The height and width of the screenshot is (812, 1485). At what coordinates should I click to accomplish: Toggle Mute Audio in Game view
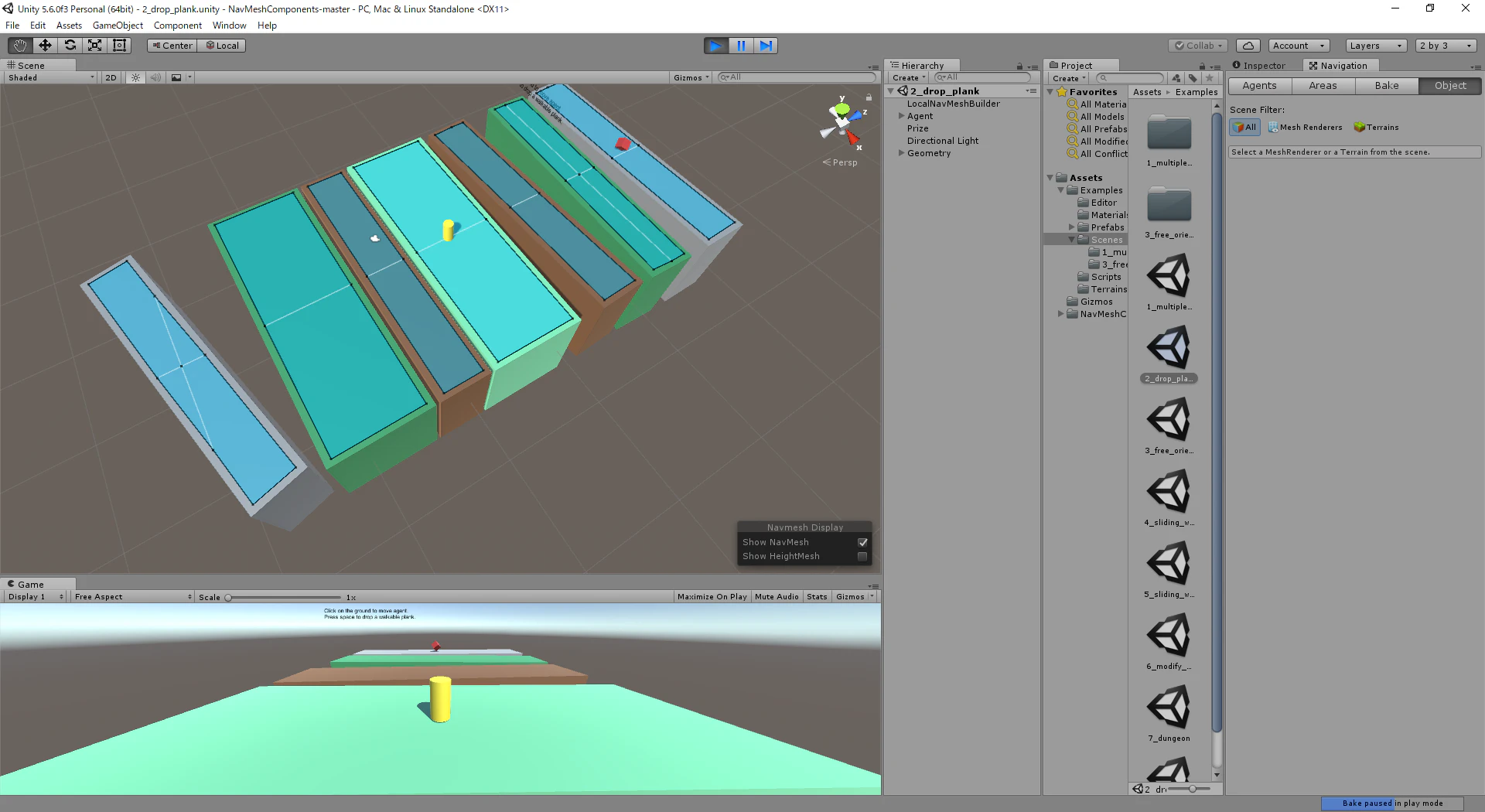777,596
